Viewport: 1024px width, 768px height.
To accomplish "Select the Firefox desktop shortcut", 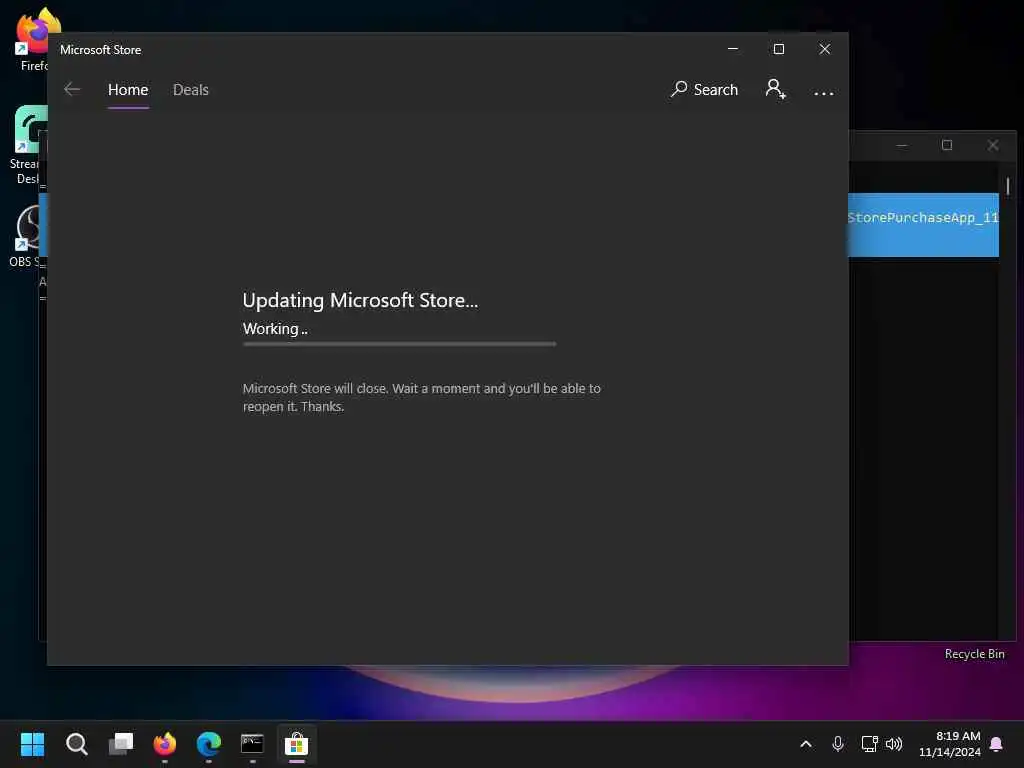I will point(31,38).
